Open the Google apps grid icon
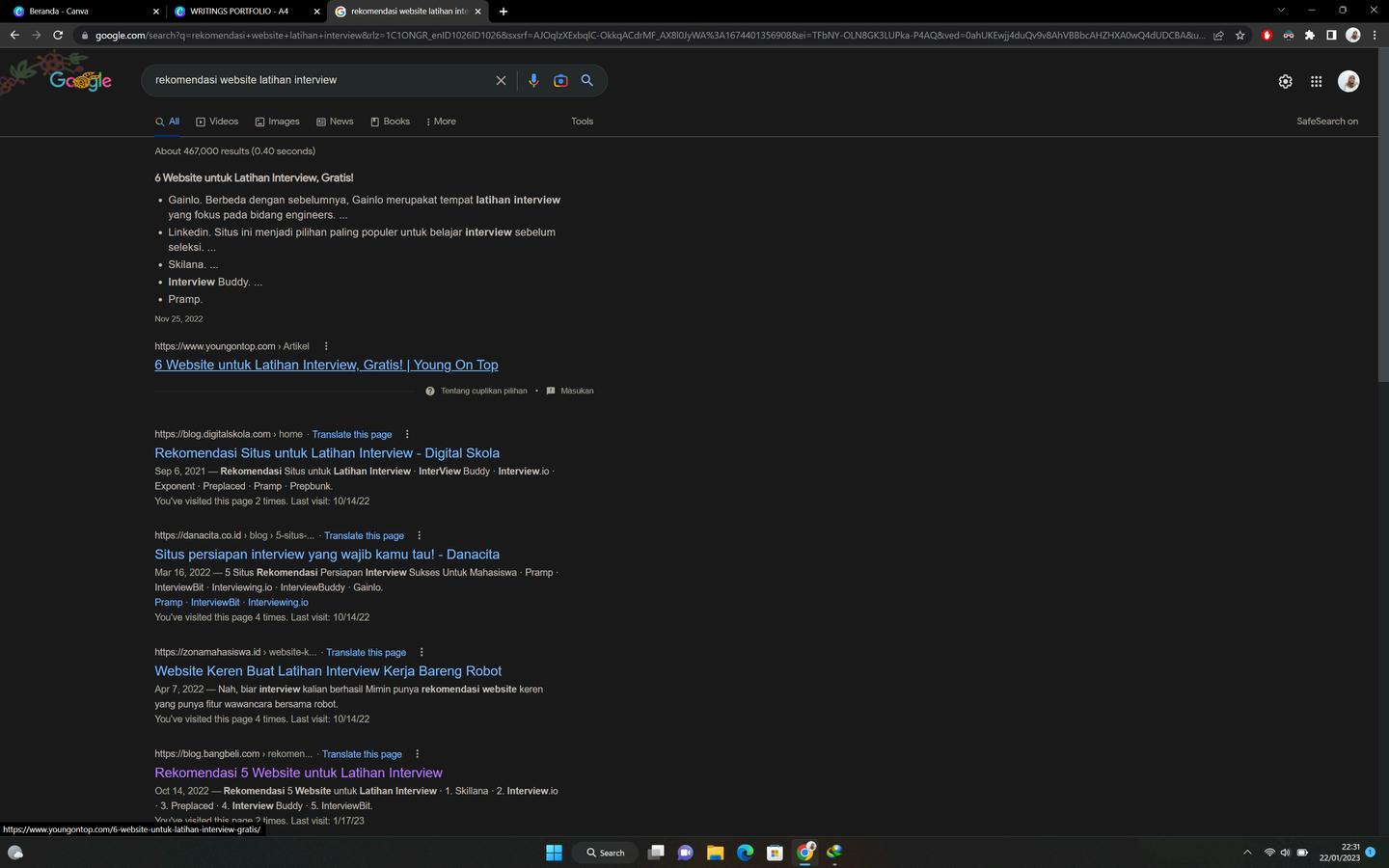The width and height of the screenshot is (1389, 868). pos(1316,82)
